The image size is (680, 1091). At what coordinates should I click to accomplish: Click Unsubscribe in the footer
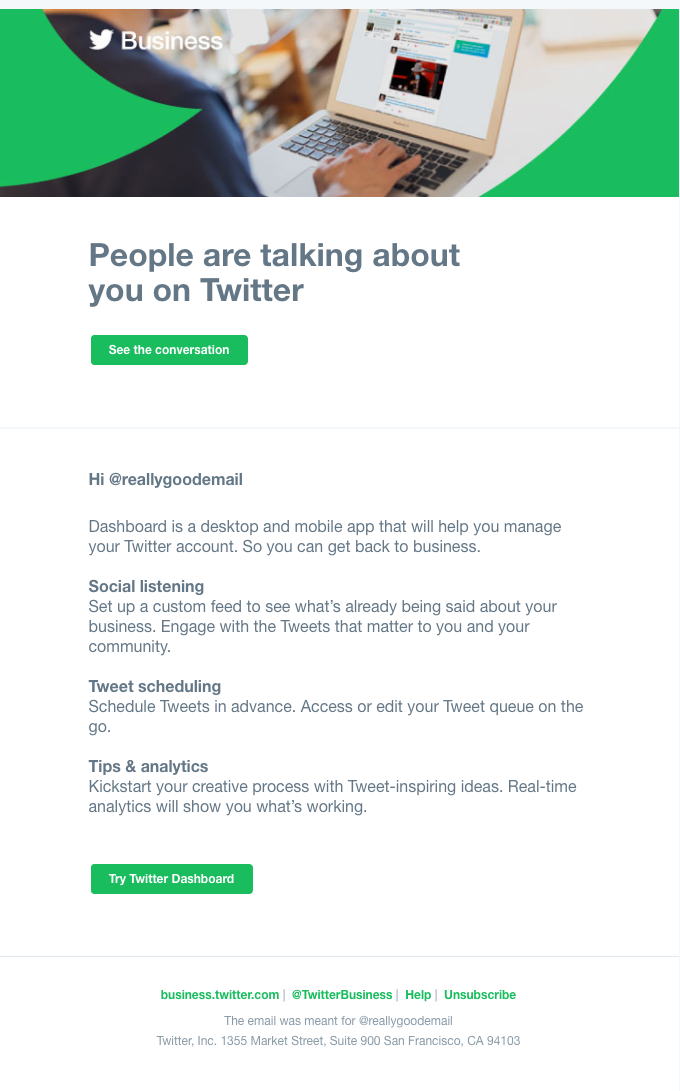(480, 994)
